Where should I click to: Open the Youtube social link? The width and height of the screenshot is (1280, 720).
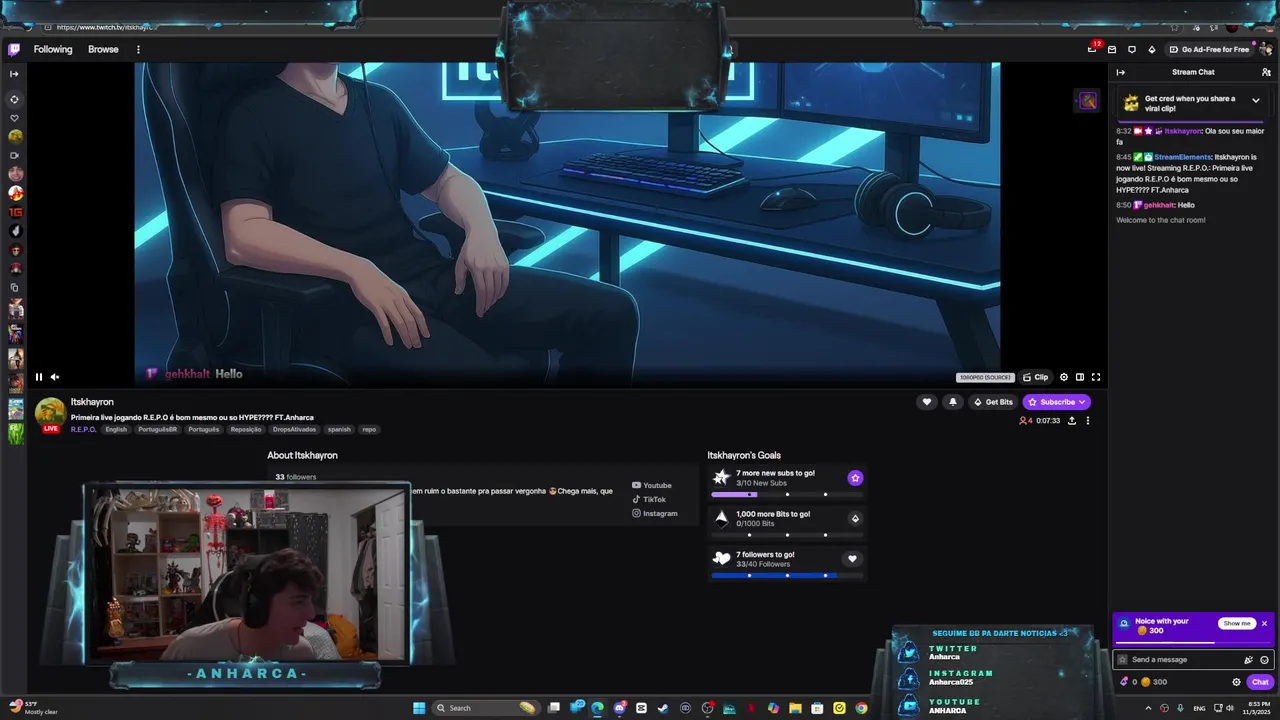pos(652,486)
